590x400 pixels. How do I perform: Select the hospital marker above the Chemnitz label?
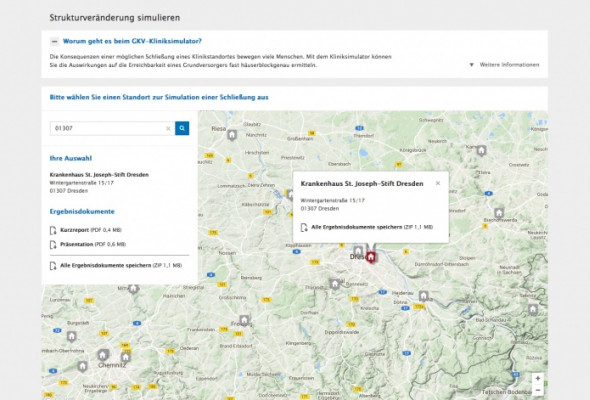[x=103, y=355]
